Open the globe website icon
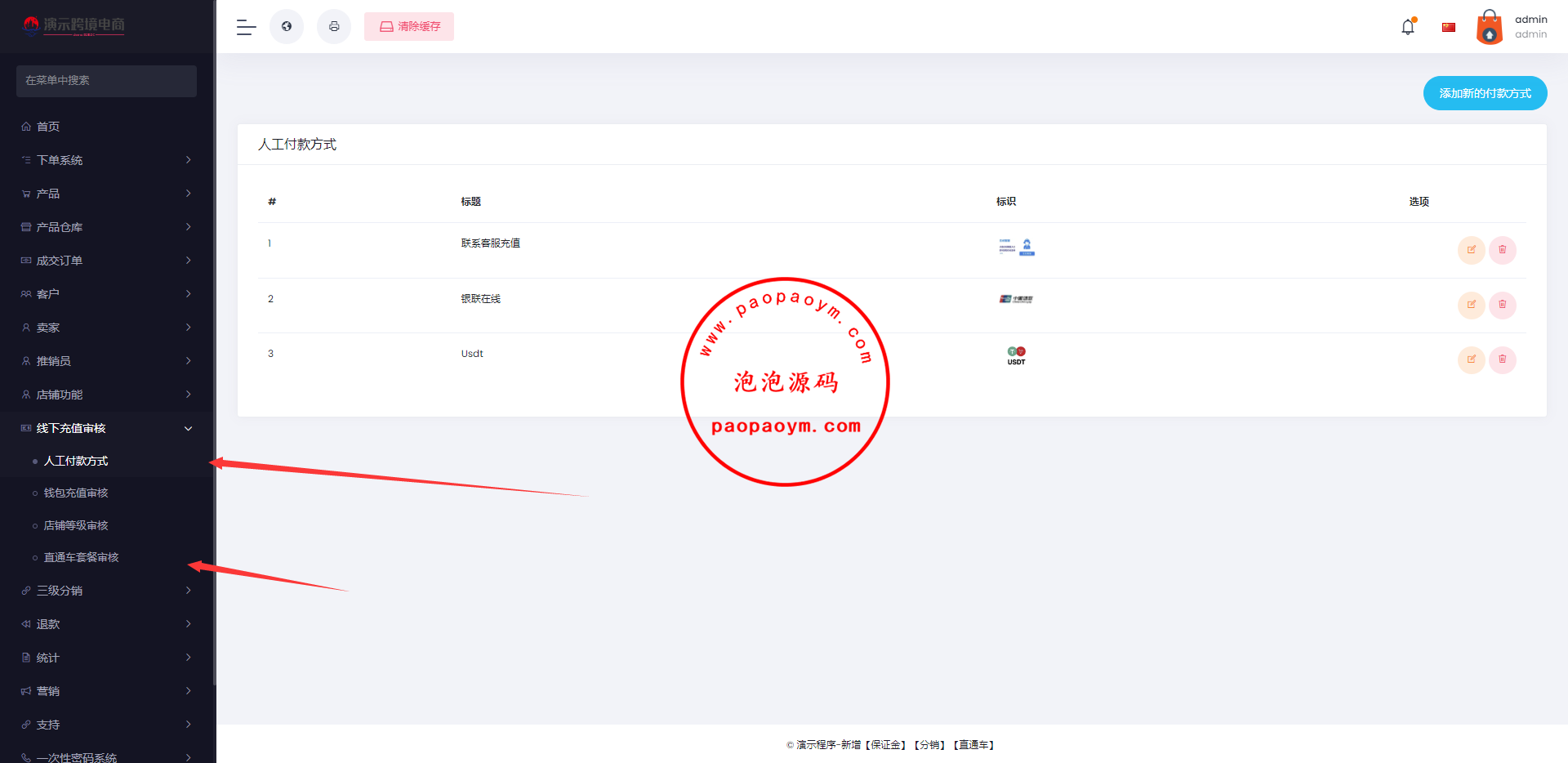Screen dimensions: 1568x763 [x=287, y=27]
